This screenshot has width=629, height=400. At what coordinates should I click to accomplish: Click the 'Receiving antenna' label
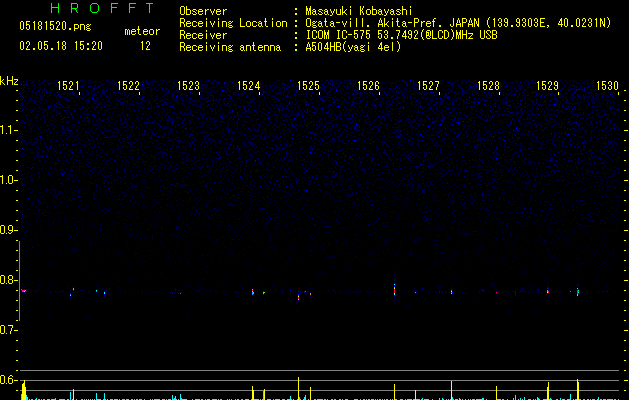[230, 47]
